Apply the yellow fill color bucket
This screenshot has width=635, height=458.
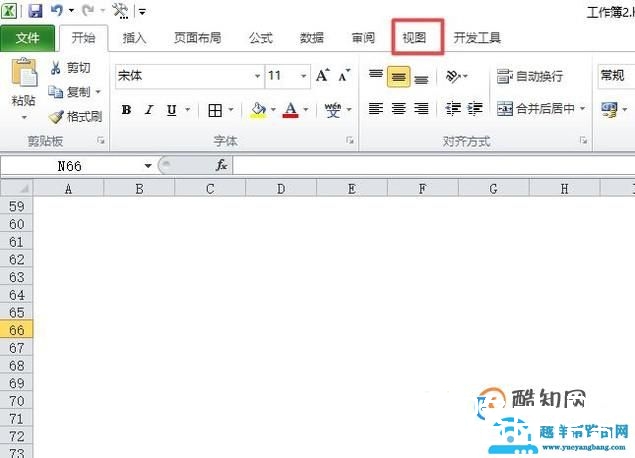click(258, 110)
